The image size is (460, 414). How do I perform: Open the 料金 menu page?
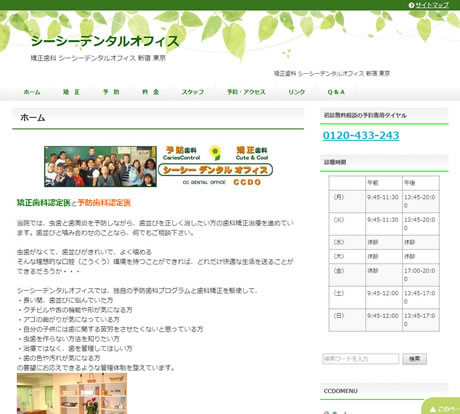(150, 92)
